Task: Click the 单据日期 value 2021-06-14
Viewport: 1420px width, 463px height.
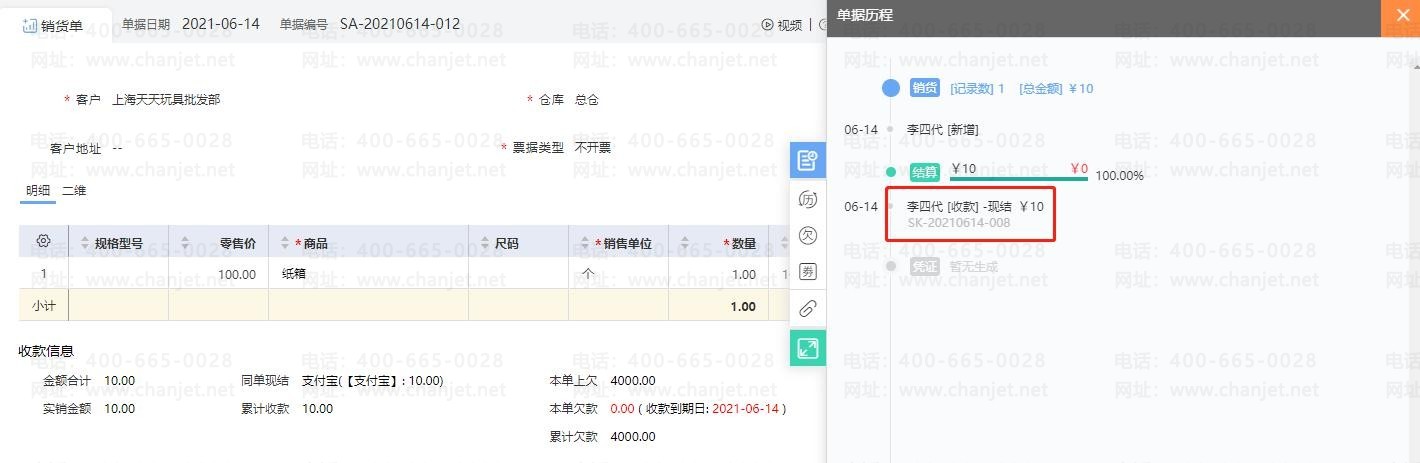Action: tap(221, 24)
